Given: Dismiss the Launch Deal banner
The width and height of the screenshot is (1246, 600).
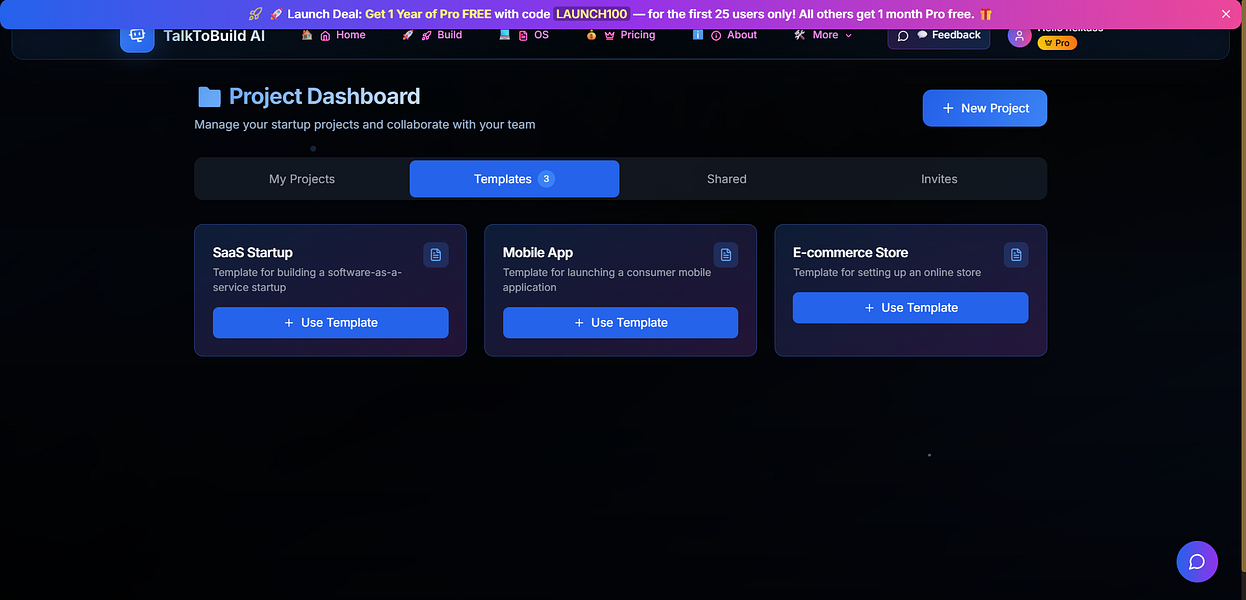Looking at the screenshot, I should coord(1226,14).
